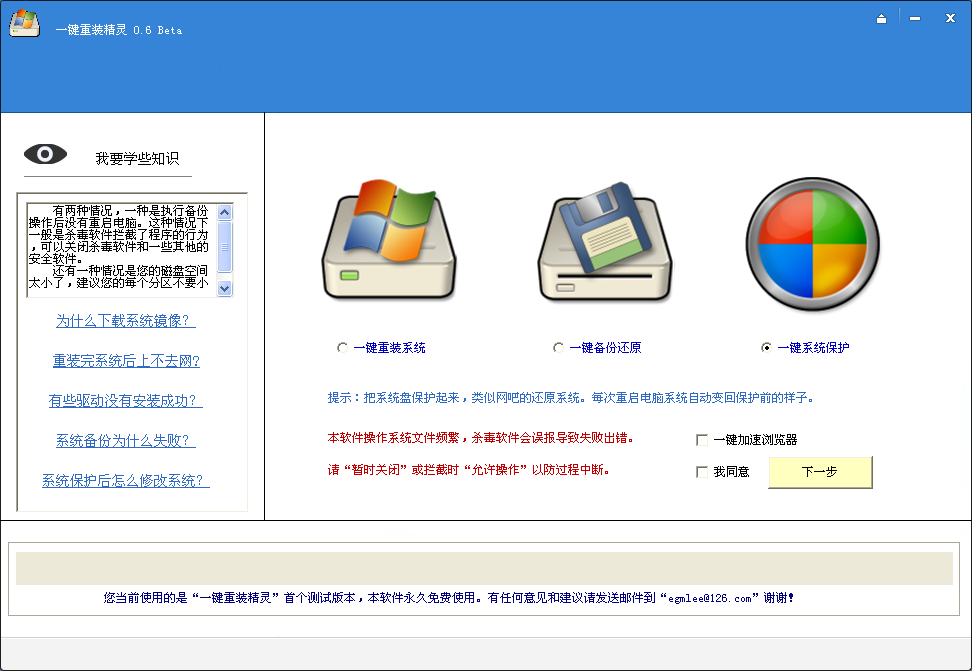
Task: Close the 一键重装精灵 window
Action: 950,18
